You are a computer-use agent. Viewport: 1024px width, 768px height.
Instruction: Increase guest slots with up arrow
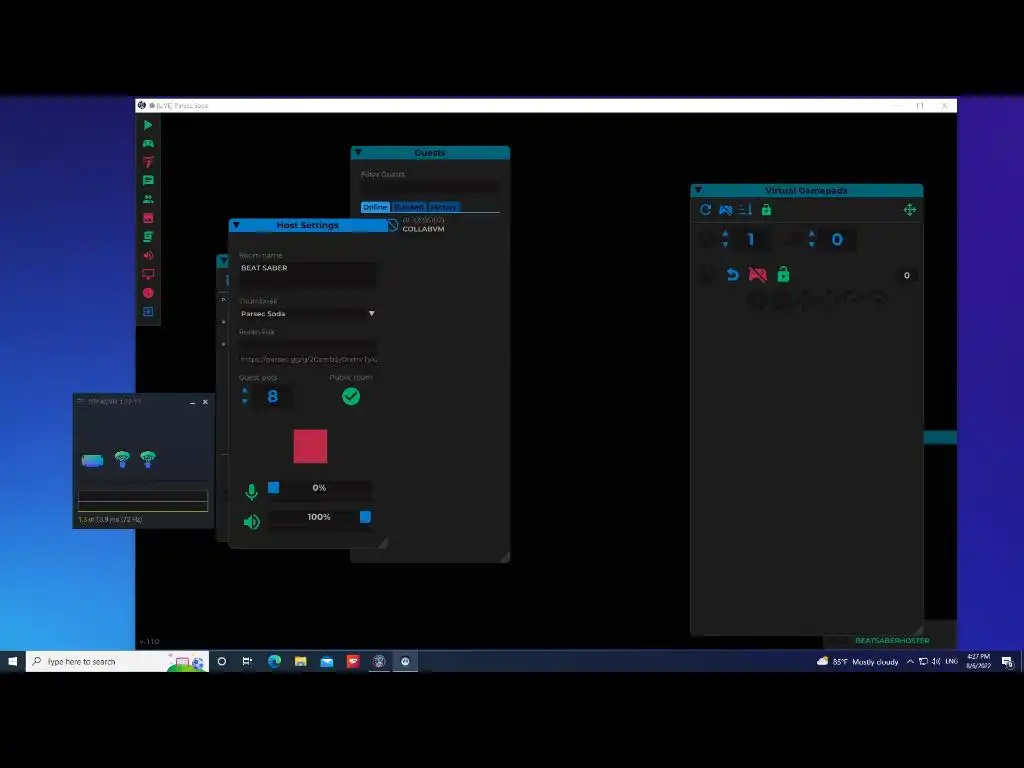click(245, 391)
